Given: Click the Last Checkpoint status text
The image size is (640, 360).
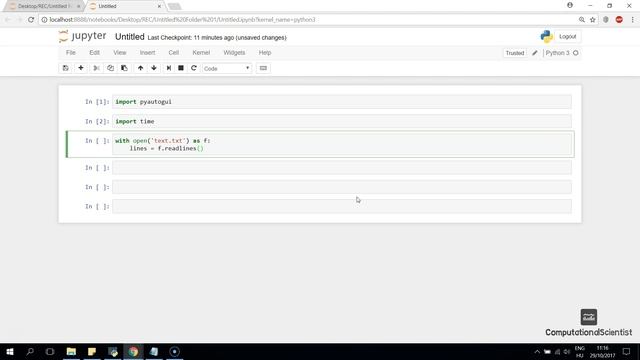Looking at the screenshot, I should 217,38.
